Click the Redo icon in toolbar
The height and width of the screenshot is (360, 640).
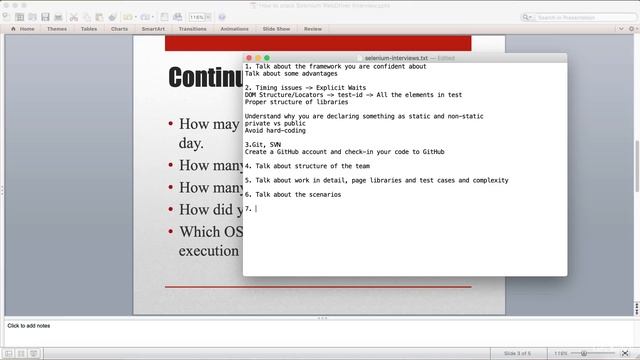click(x=145, y=17)
